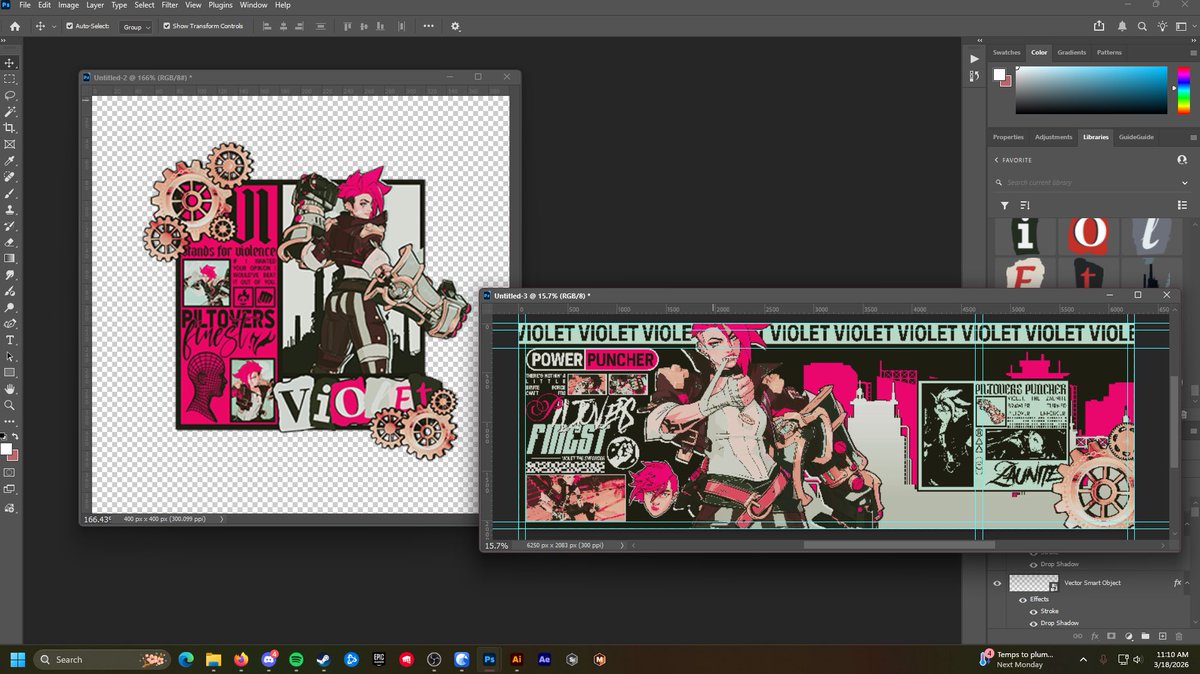Screen dimensions: 1200x674
Task: Click the align left edges icon
Action: pos(267,26)
